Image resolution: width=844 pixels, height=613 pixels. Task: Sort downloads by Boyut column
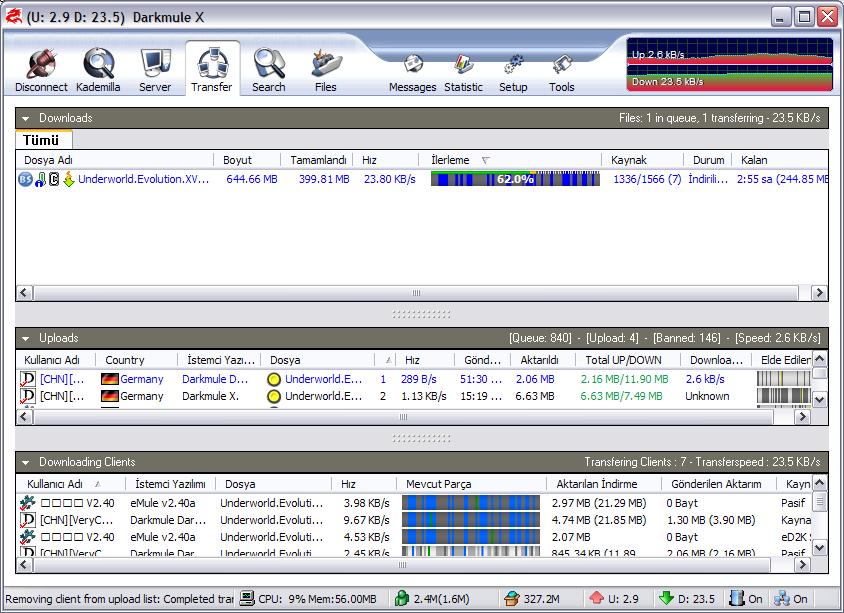click(247, 160)
